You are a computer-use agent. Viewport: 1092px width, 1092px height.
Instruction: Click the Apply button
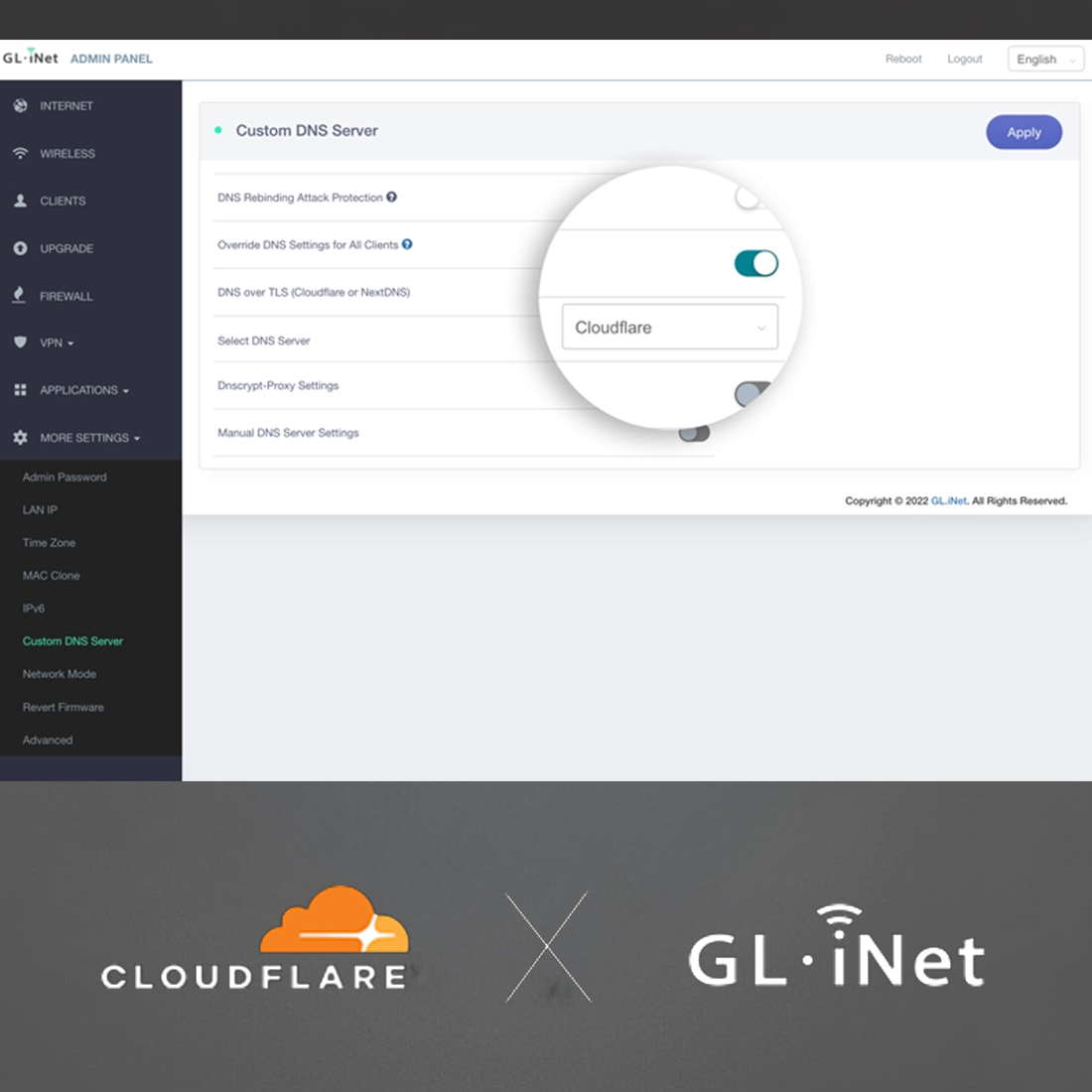coord(1024,132)
